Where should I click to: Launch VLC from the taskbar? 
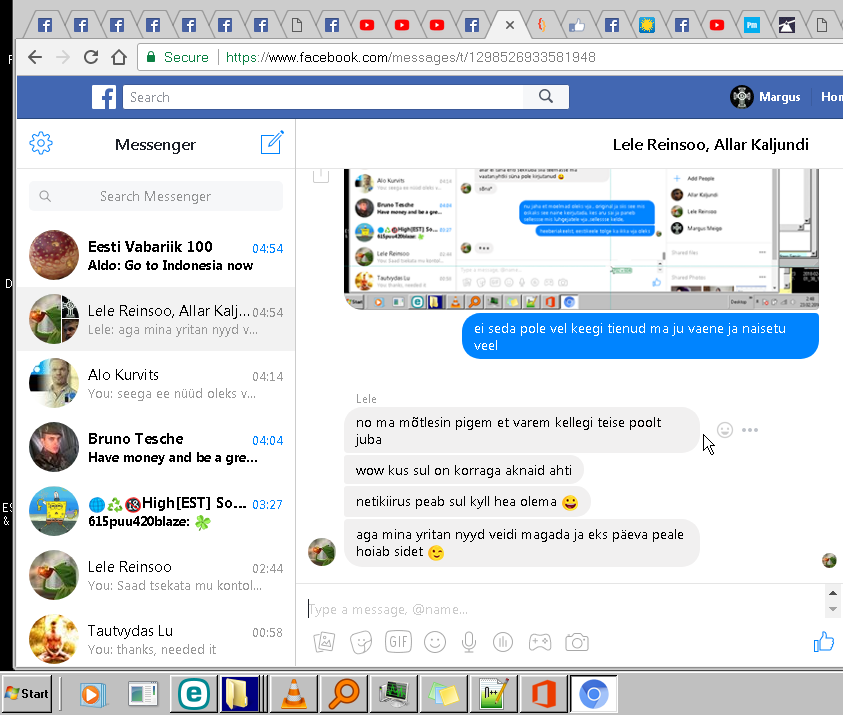[294, 694]
